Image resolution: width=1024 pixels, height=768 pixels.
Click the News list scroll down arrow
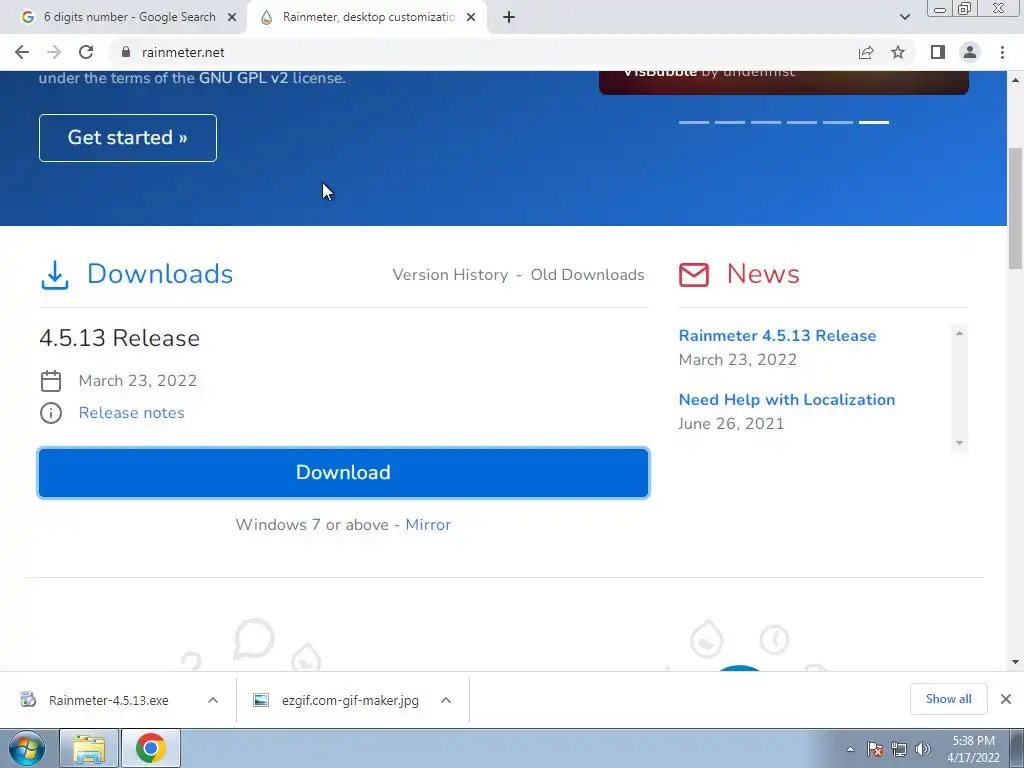[959, 443]
